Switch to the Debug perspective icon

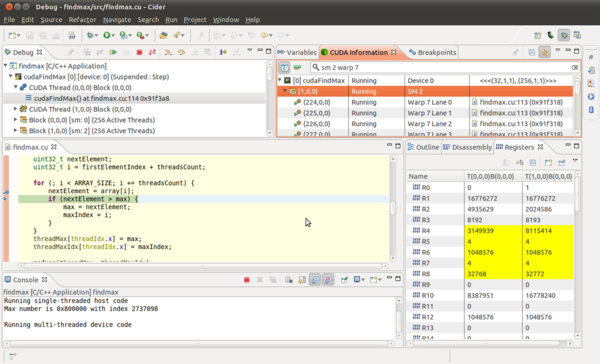[564, 35]
